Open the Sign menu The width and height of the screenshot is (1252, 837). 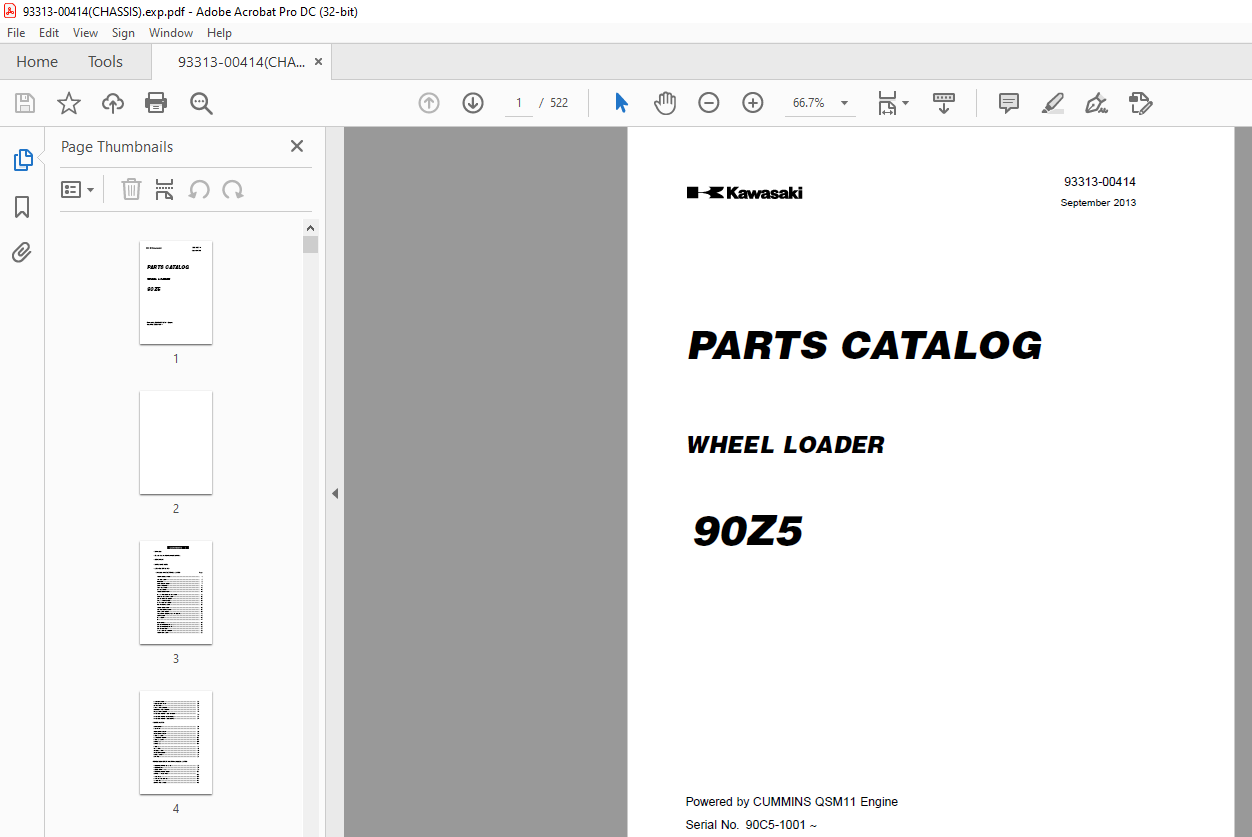click(124, 33)
